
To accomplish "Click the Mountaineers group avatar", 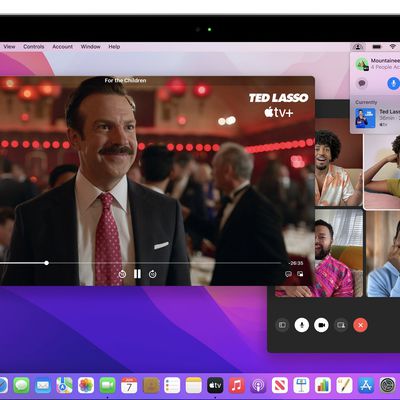I will 362,63.
